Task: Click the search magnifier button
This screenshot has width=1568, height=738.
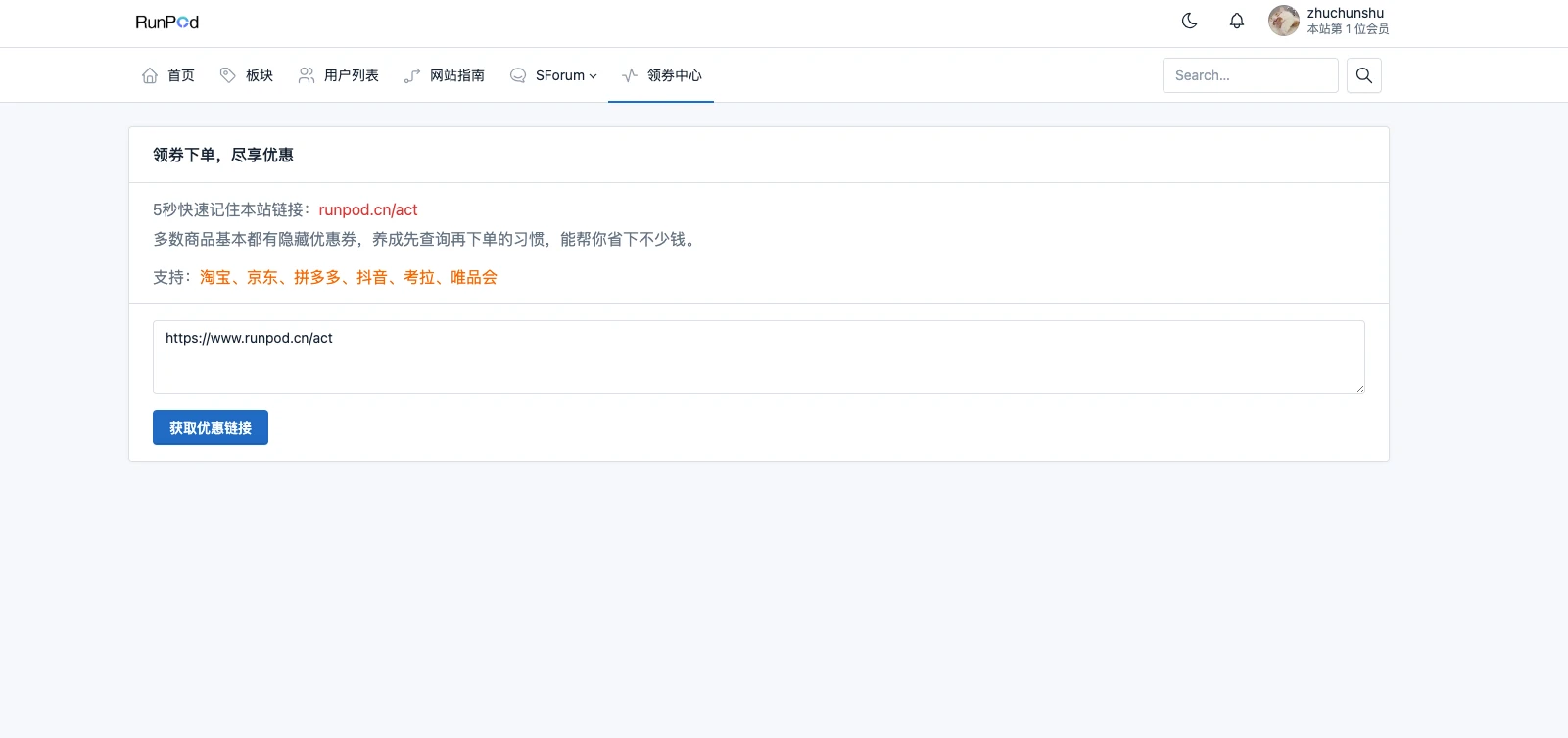Action: [1363, 75]
